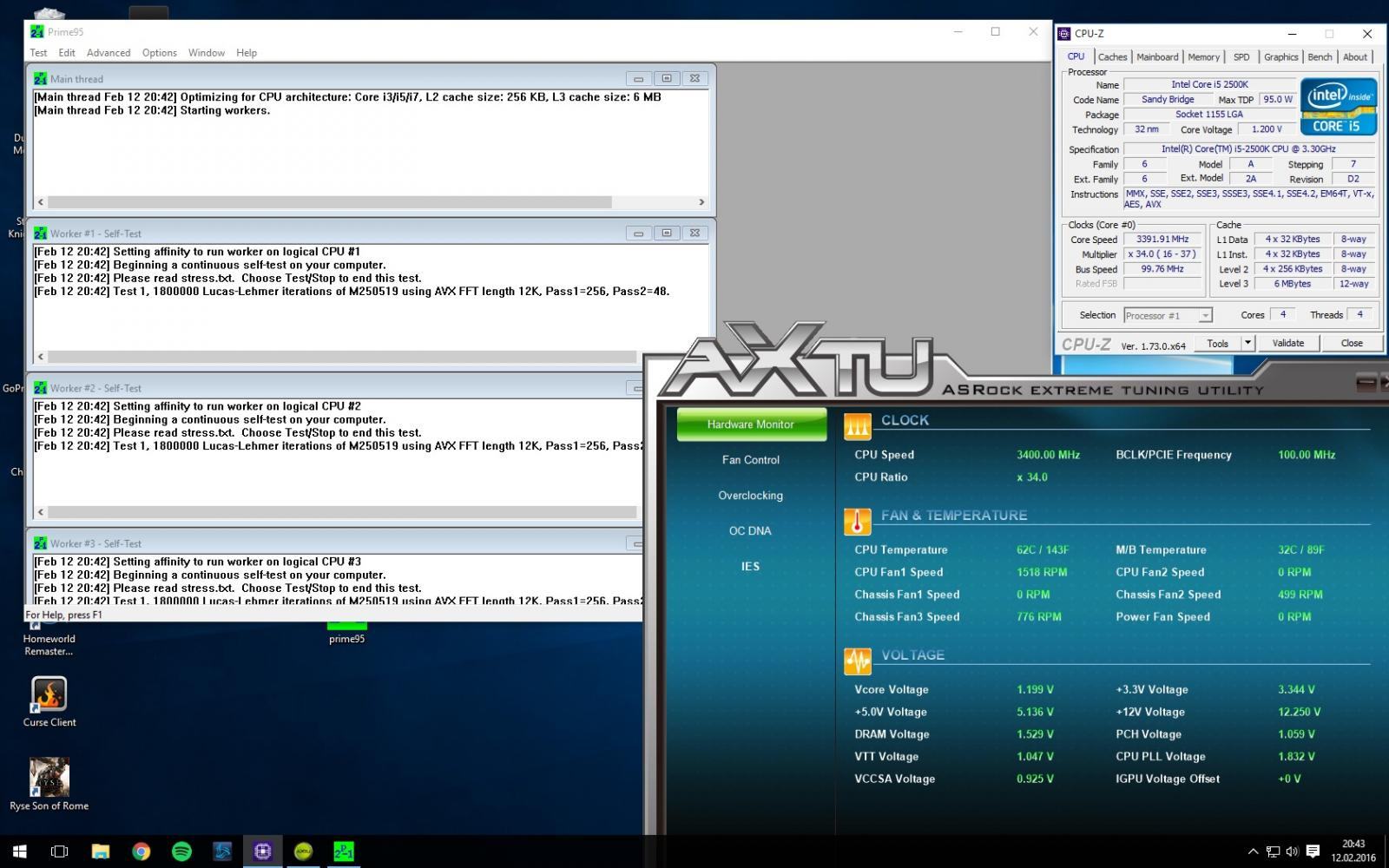
Task: Minimize the AXTU window
Action: 1366,381
